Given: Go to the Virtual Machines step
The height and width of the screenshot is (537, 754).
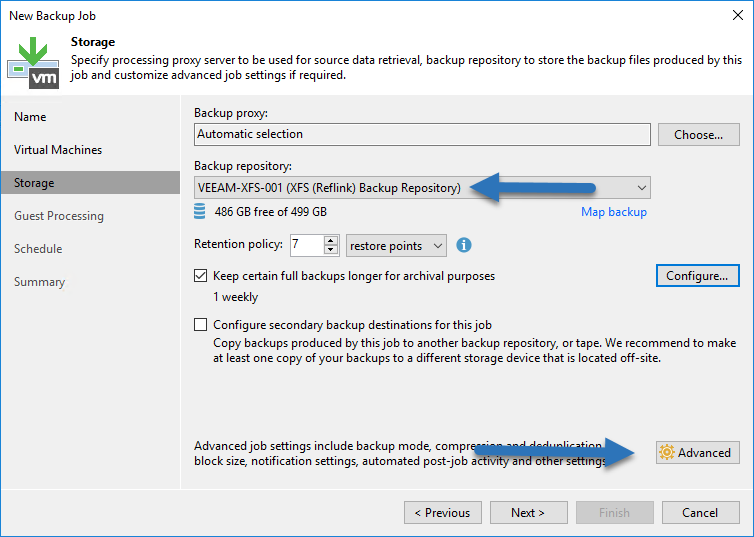Looking at the screenshot, I should (x=58, y=150).
